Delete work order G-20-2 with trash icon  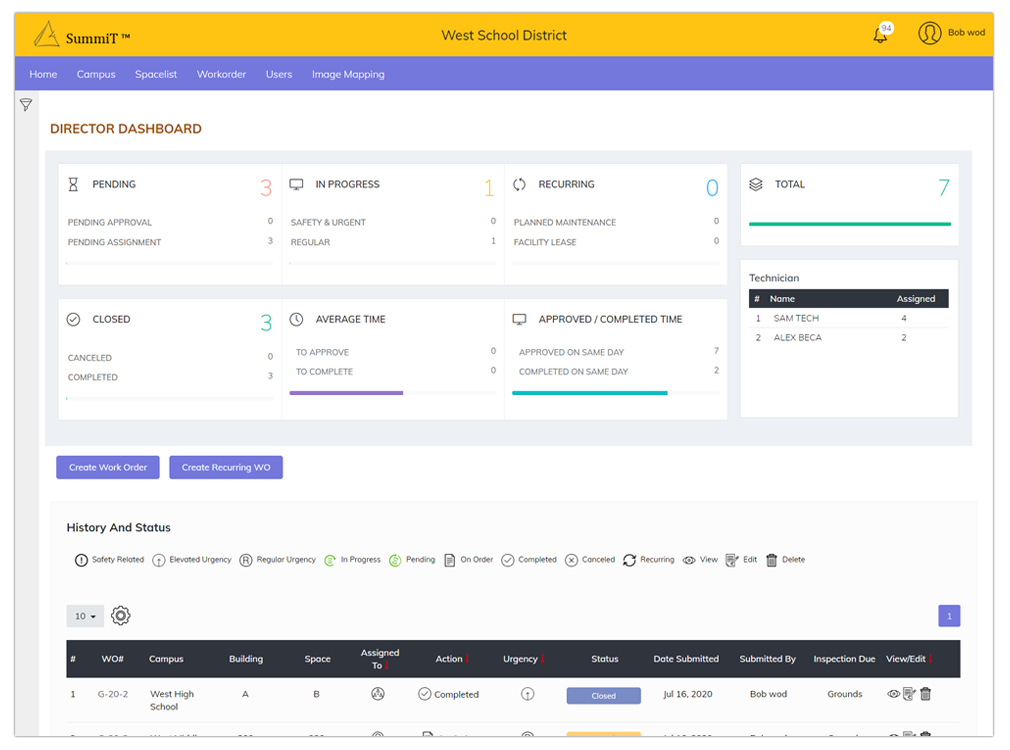[925, 694]
